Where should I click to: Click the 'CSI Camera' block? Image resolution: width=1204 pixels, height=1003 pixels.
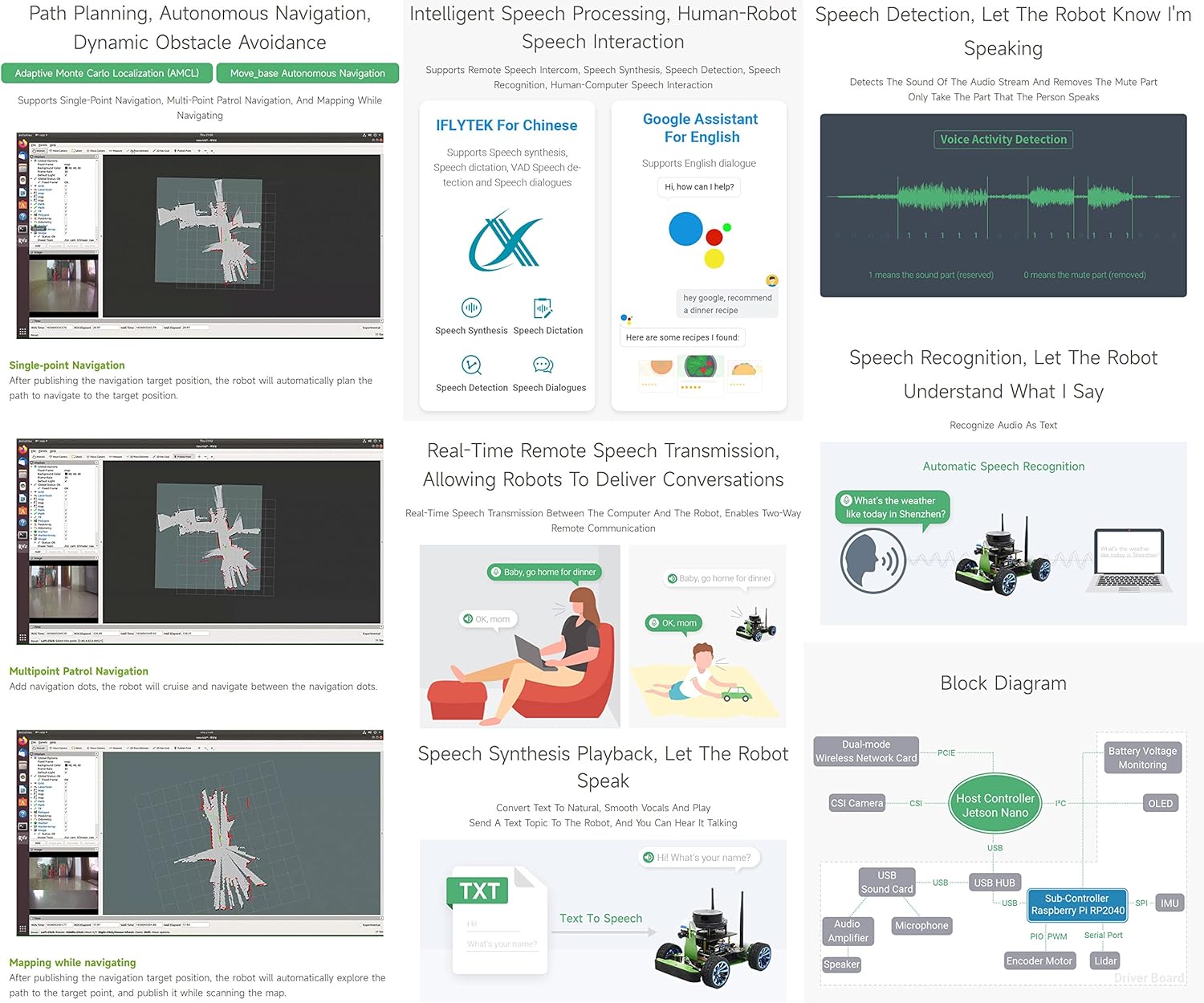(856, 803)
